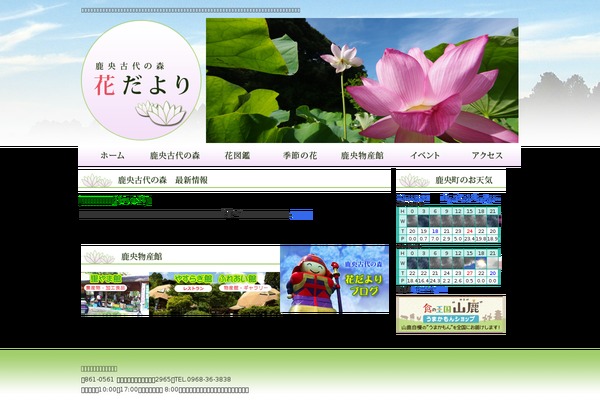
Task: Select the 23.4 precipitation value
Action: 470,239
